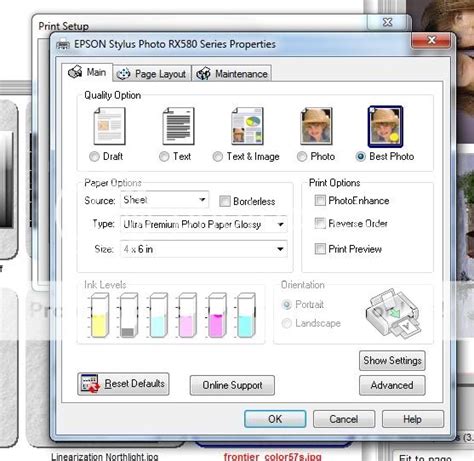This screenshot has width=474, height=461.
Task: Click the frontier_color57s.jpg file name
Action: click(273, 457)
